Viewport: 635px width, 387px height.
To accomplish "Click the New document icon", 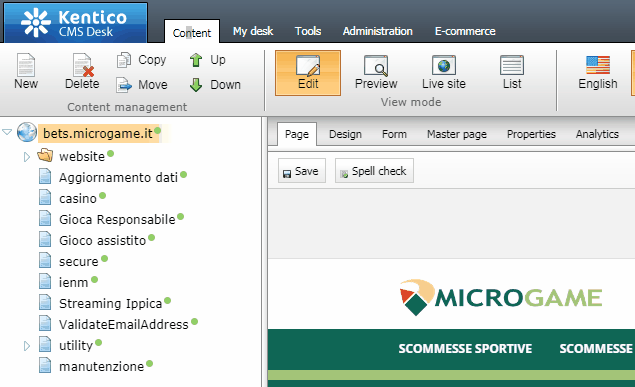I will 26,65.
